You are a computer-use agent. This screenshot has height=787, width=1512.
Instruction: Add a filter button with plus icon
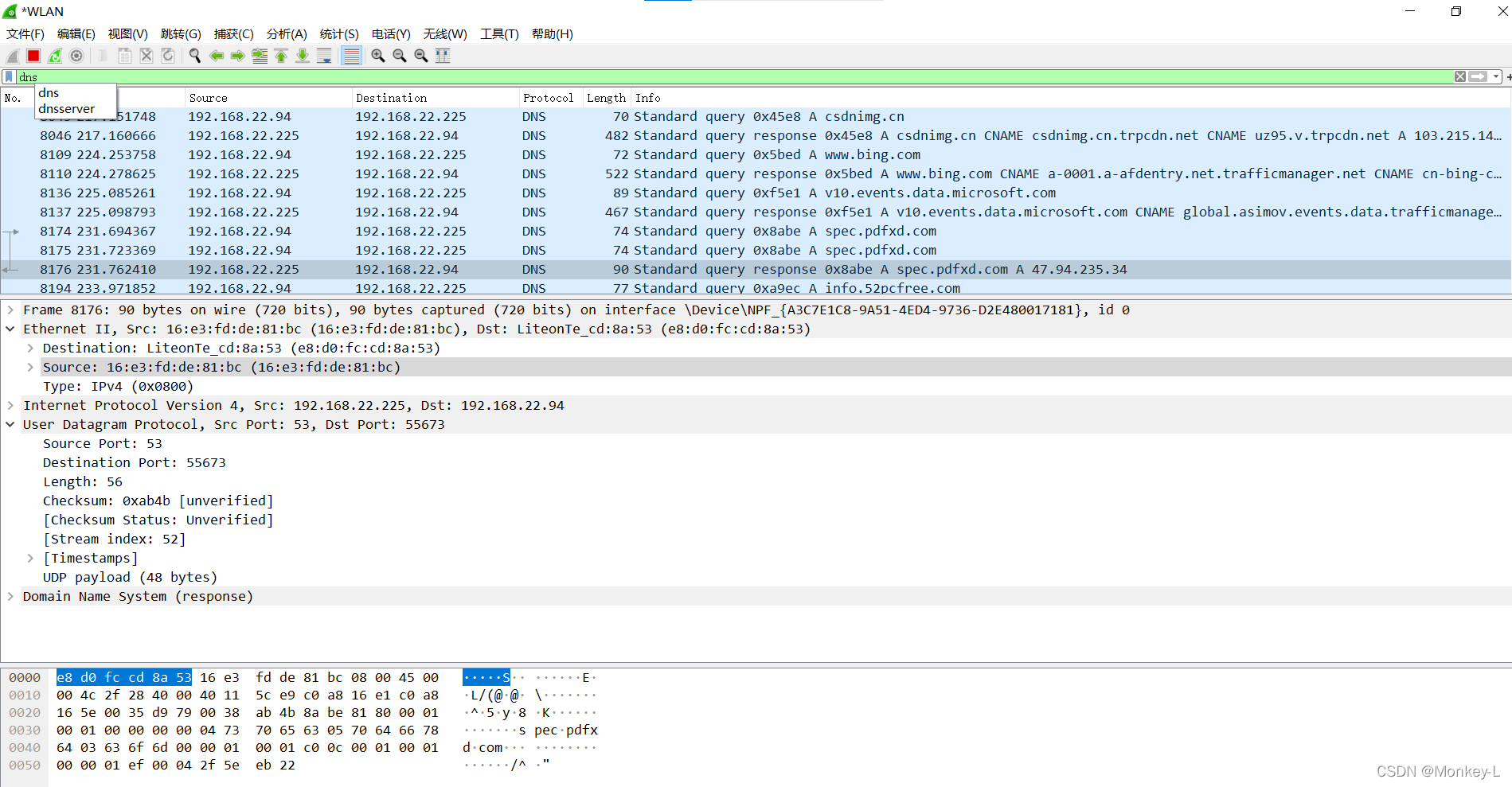1508,76
